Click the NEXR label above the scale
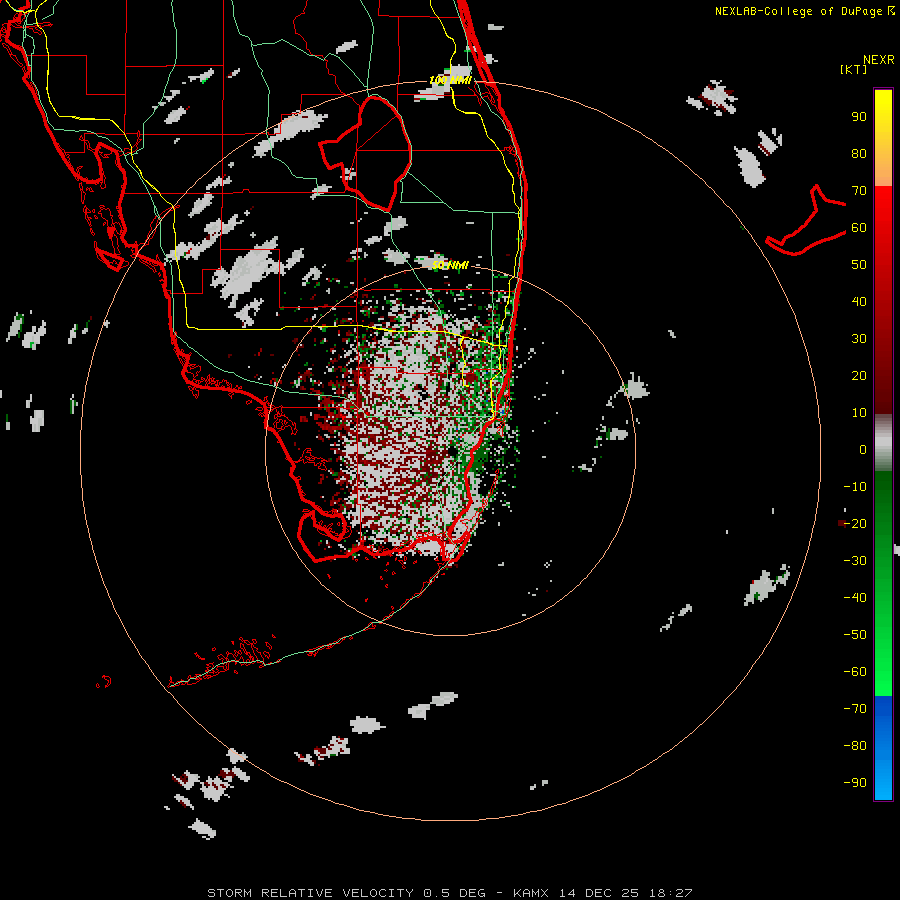The height and width of the screenshot is (900, 900). tap(879, 60)
